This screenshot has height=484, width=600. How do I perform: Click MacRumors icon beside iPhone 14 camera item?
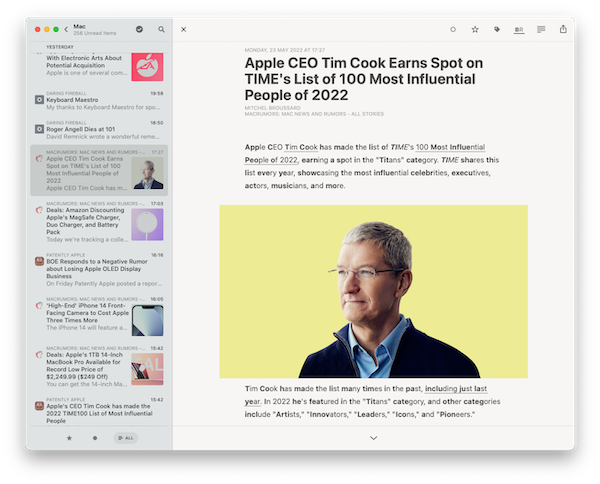tap(39, 305)
